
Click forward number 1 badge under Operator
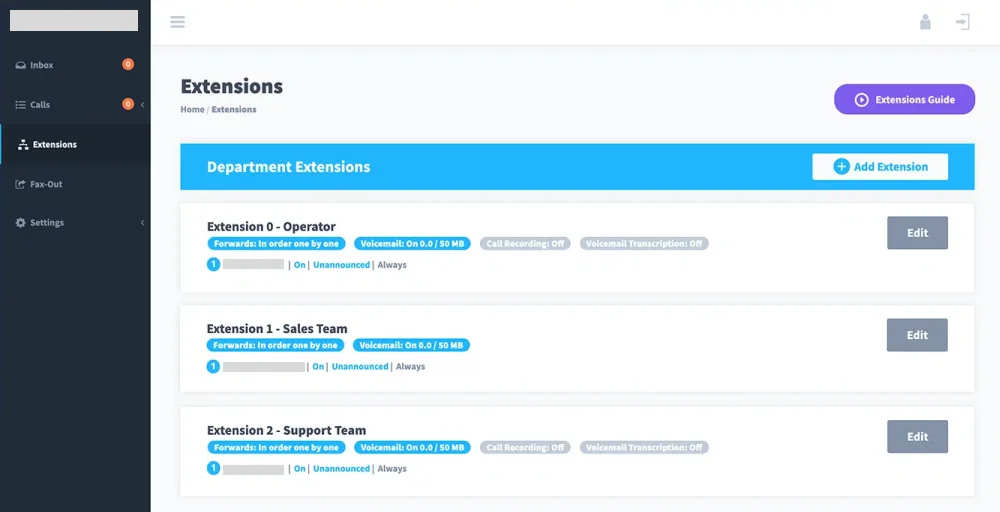pyautogui.click(x=214, y=265)
